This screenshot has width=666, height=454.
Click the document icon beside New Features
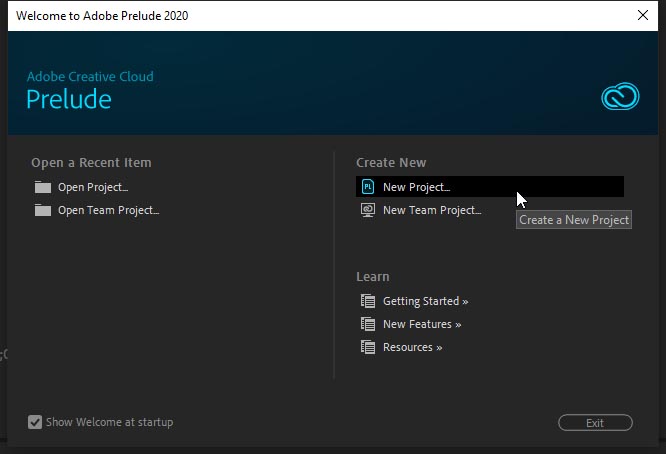[x=368, y=324]
